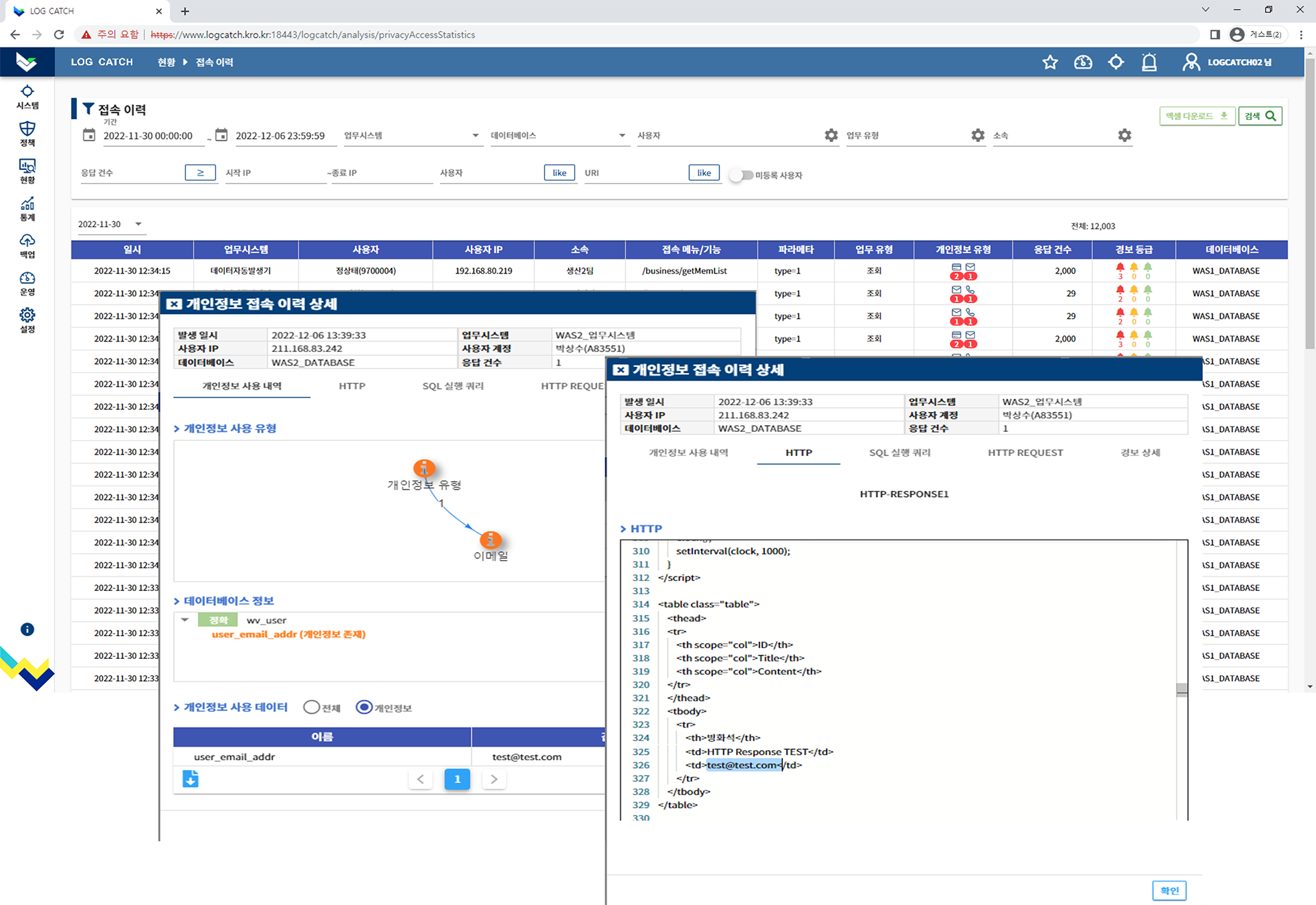Viewport: 1316px width, 905px height.
Task: Click the favorites star icon in header
Action: (x=1050, y=62)
